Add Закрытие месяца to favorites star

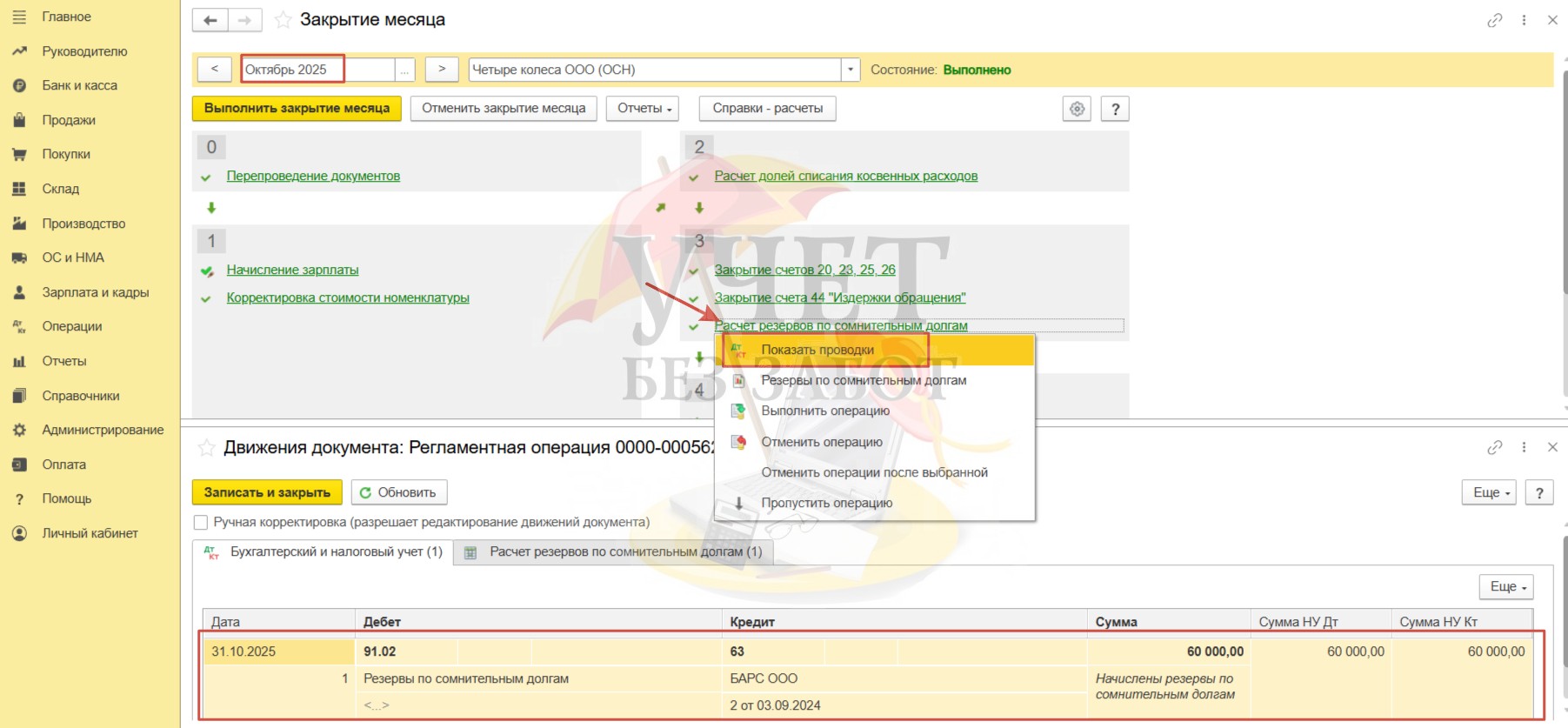point(283,20)
